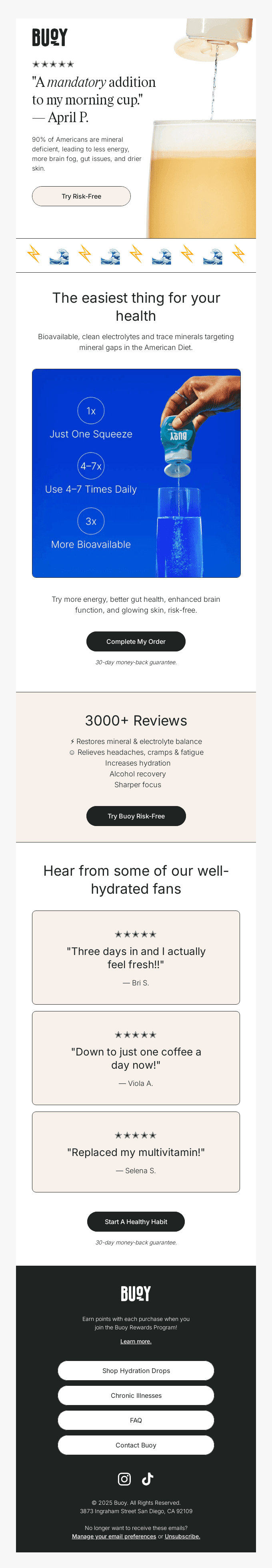
Task: Click the 1x circle icon
Action: point(91,411)
